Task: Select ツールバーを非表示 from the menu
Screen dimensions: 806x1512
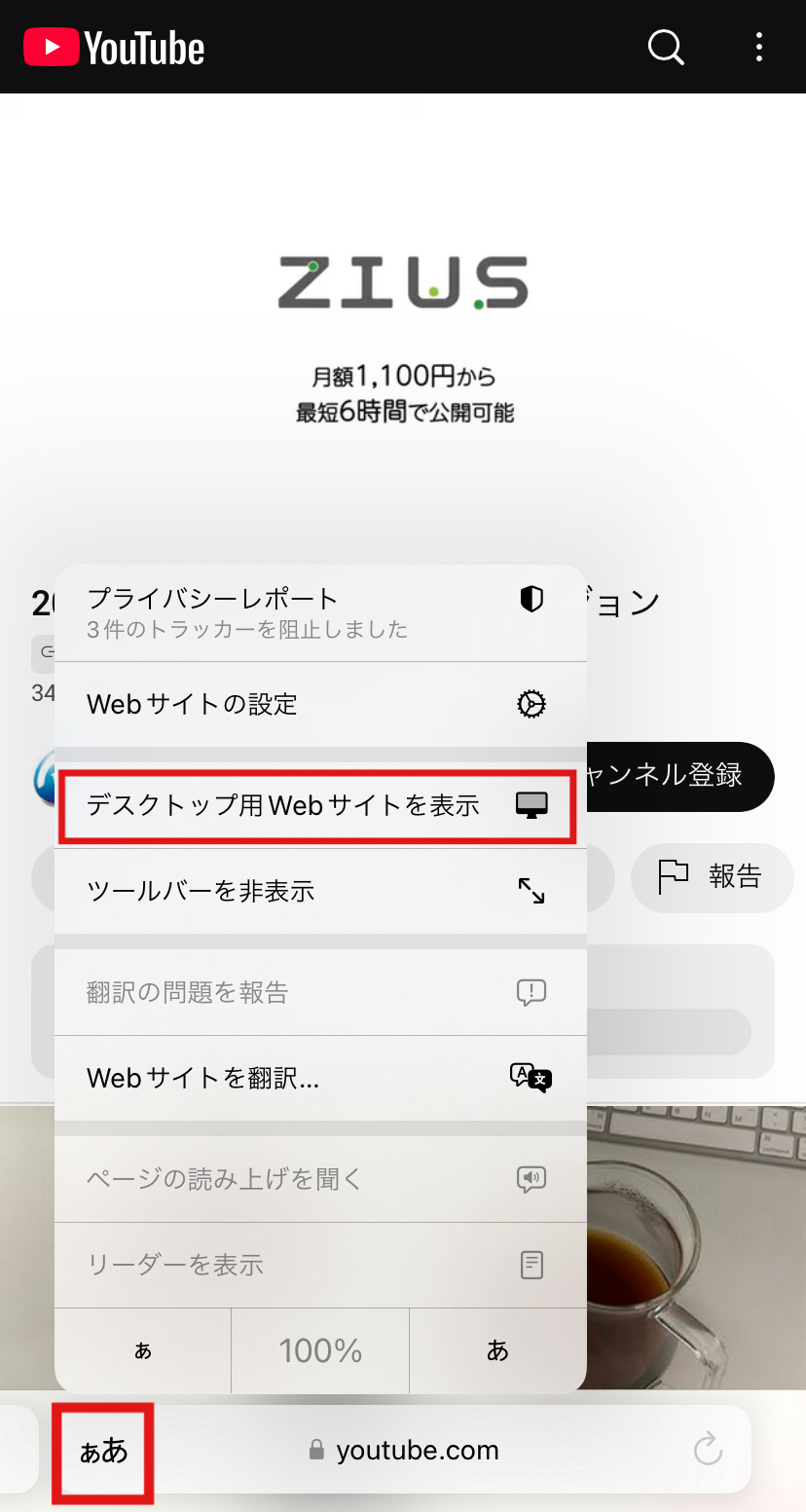Action: (x=320, y=891)
